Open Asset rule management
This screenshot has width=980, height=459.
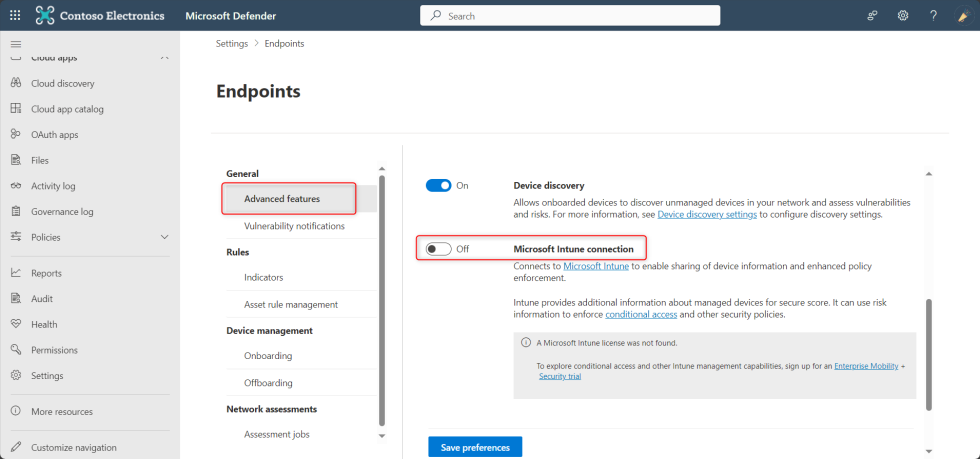pos(291,305)
